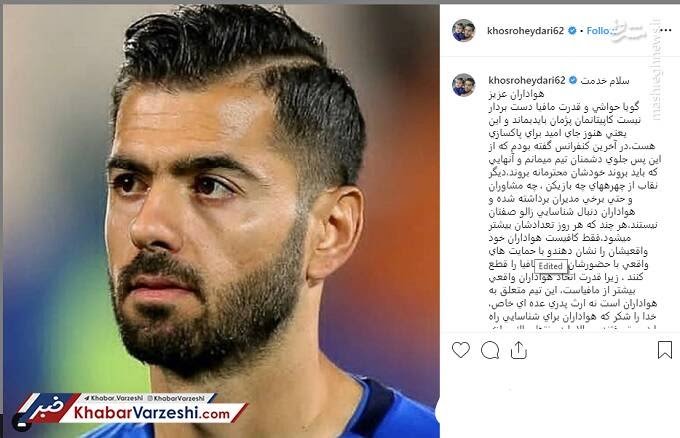Click the verified badge beside the caption username
Image resolution: width=680 pixels, height=438 pixels.
point(573,80)
